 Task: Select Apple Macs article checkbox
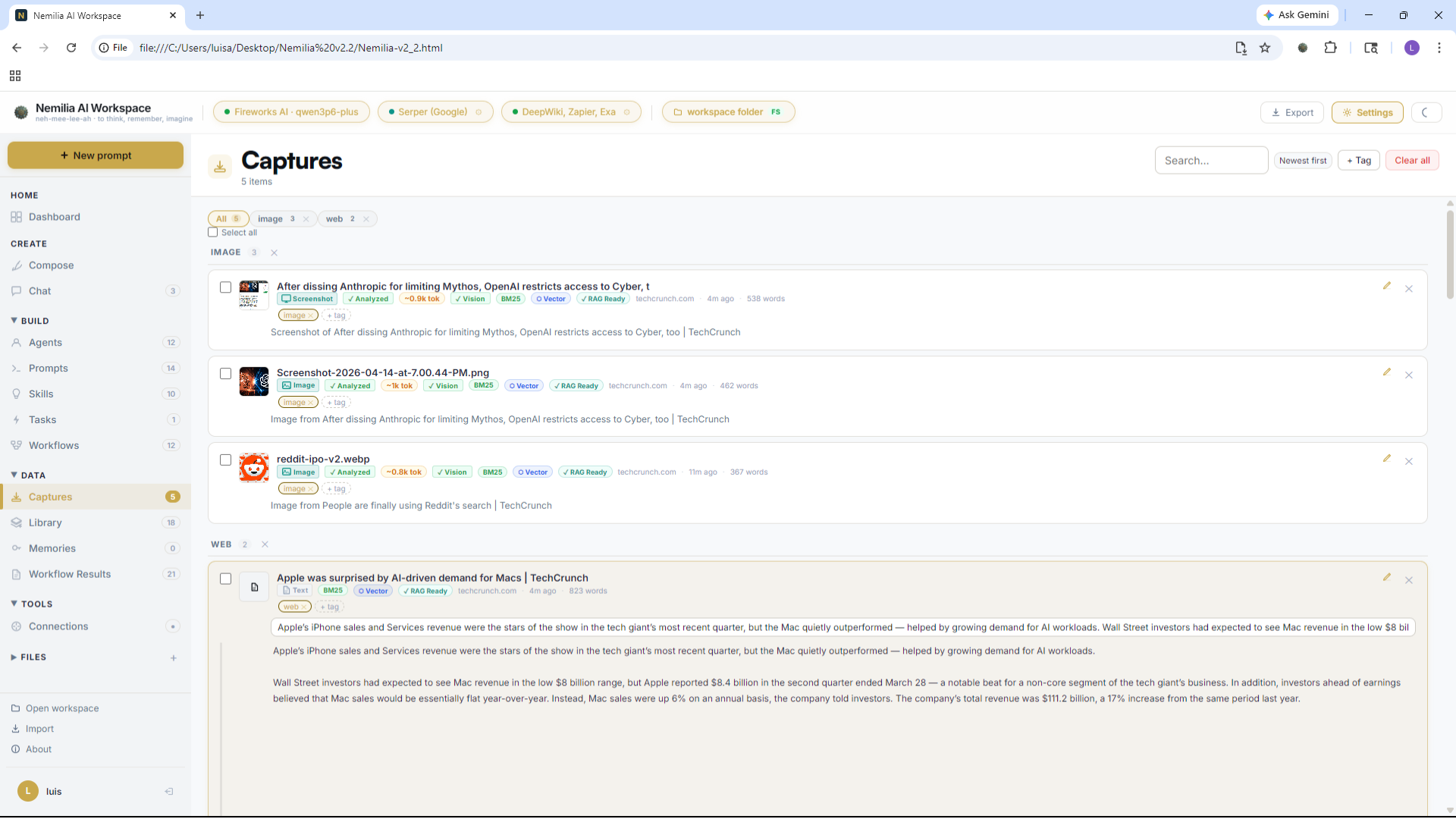[225, 579]
